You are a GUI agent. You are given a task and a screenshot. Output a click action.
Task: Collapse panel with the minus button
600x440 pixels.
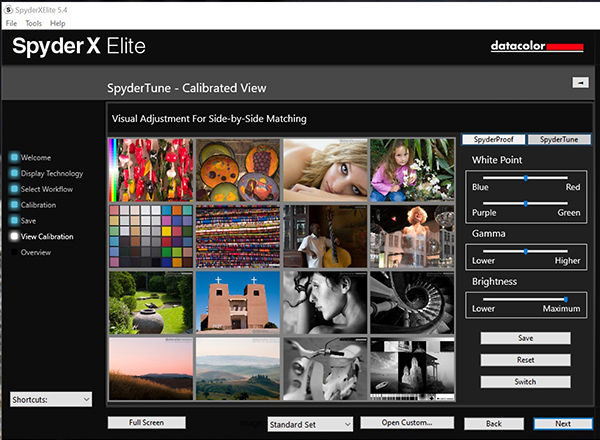pyautogui.click(x=579, y=83)
